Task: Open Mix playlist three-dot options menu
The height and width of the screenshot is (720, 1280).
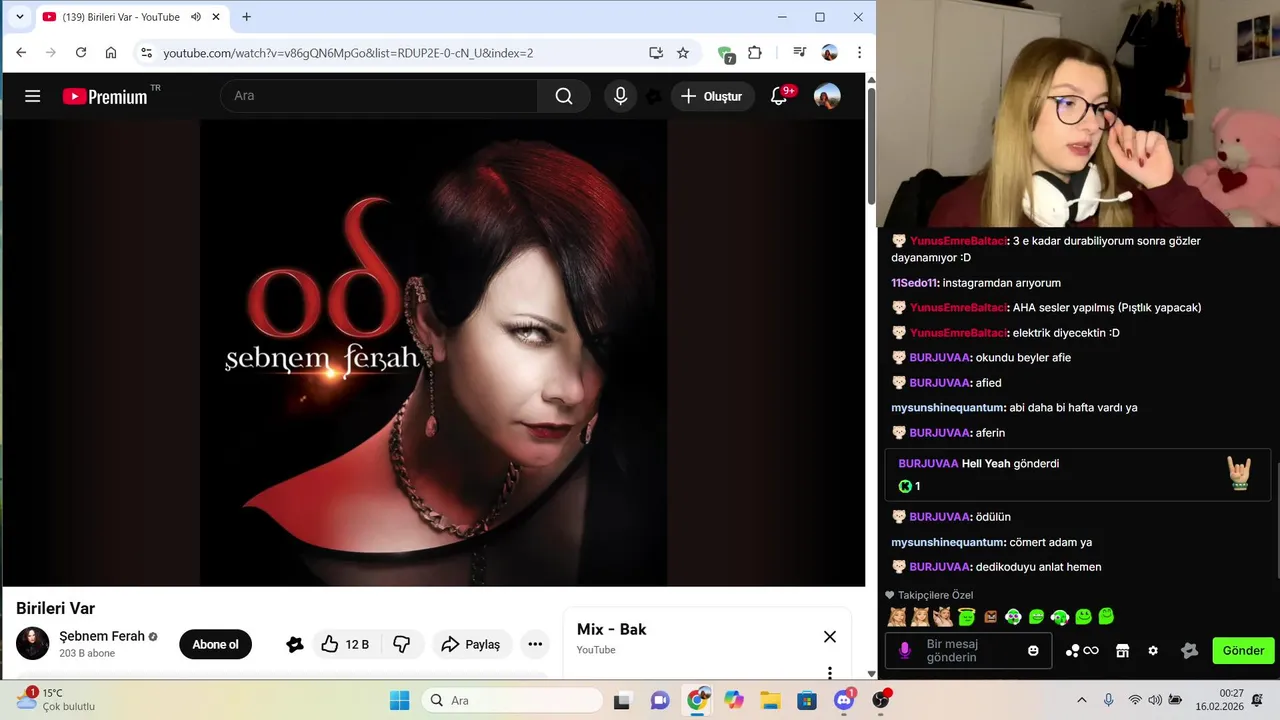Action: pos(830,672)
